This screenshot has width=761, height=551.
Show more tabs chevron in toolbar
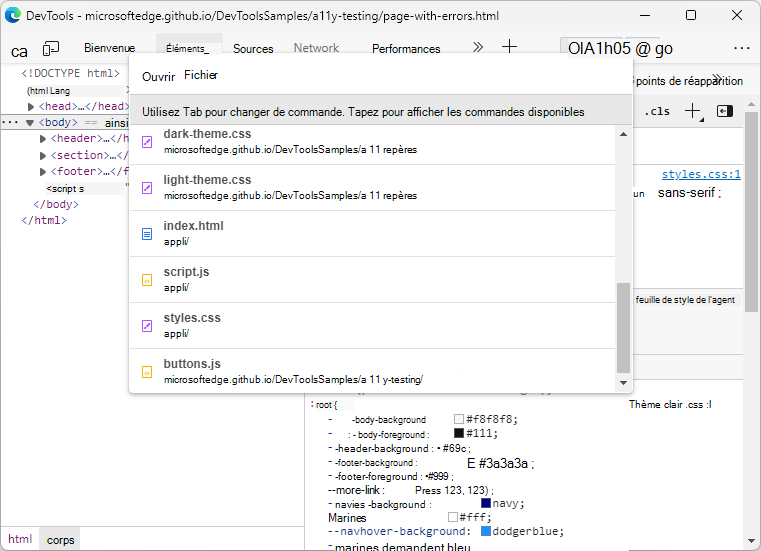[478, 47]
